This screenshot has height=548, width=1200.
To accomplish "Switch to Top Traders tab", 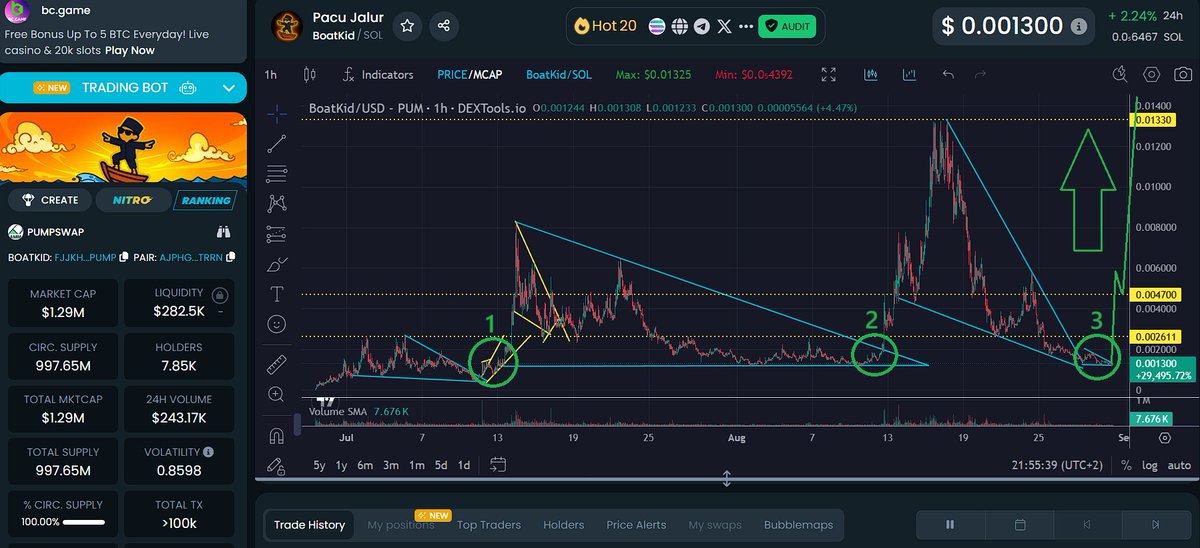I will 491,525.
